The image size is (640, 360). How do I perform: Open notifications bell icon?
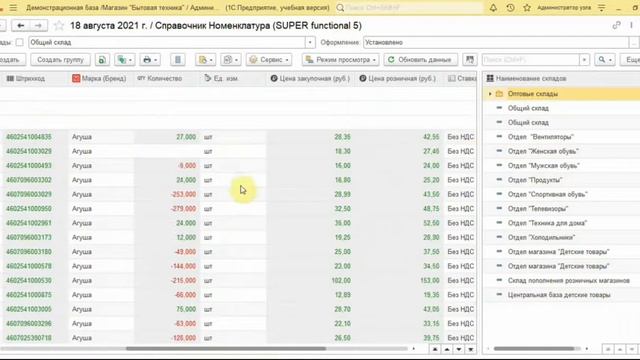pos(493,8)
